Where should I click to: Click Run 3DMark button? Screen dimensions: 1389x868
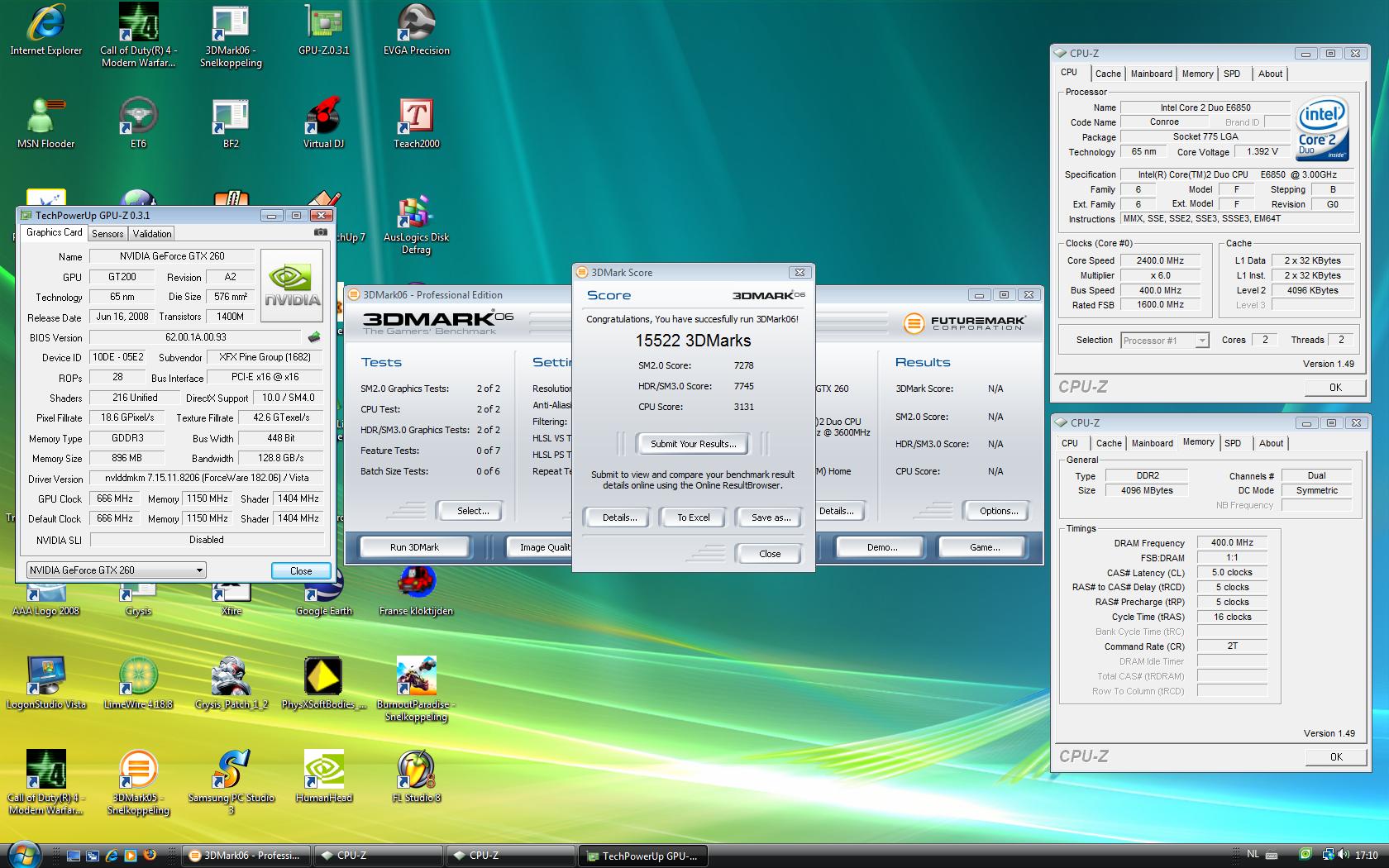click(414, 547)
